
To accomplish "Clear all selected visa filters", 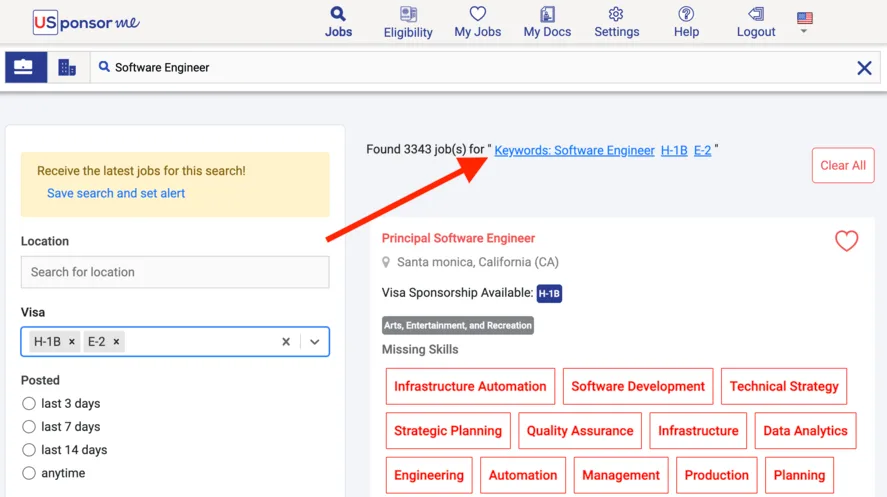I will [x=286, y=342].
